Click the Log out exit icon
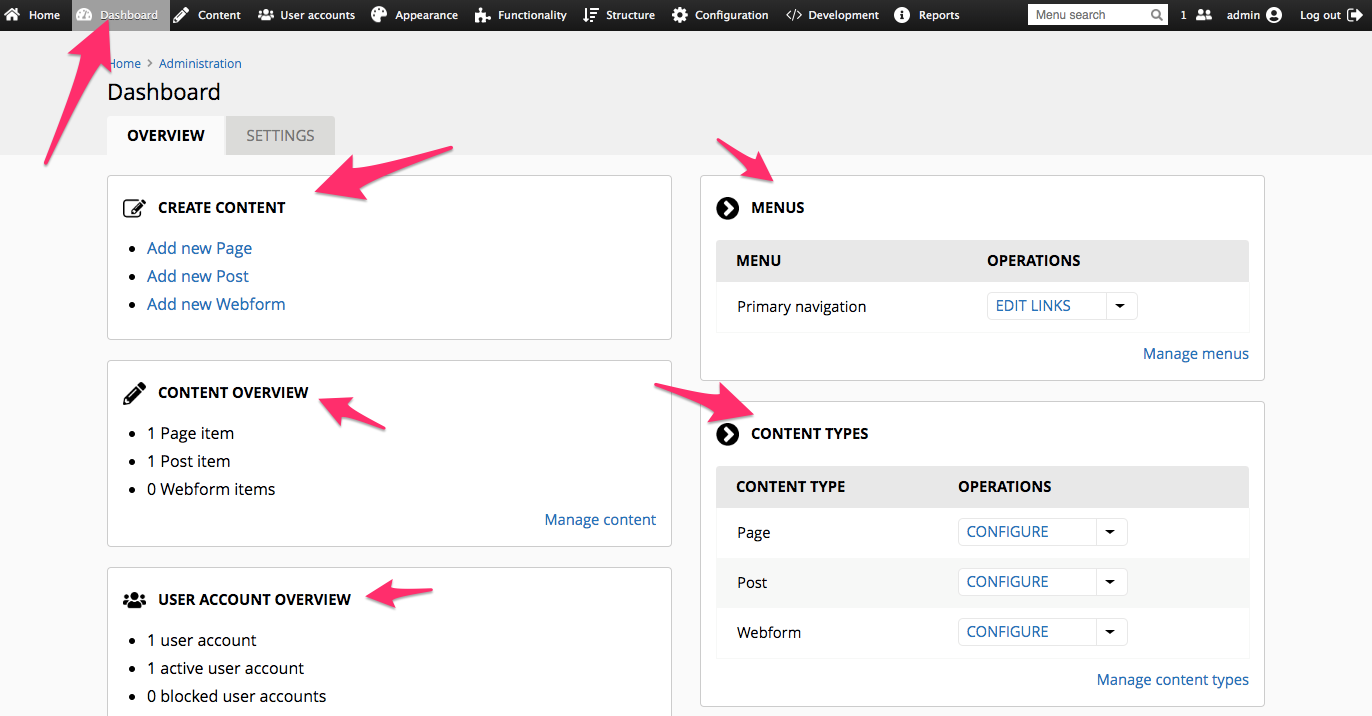 (x=1355, y=15)
